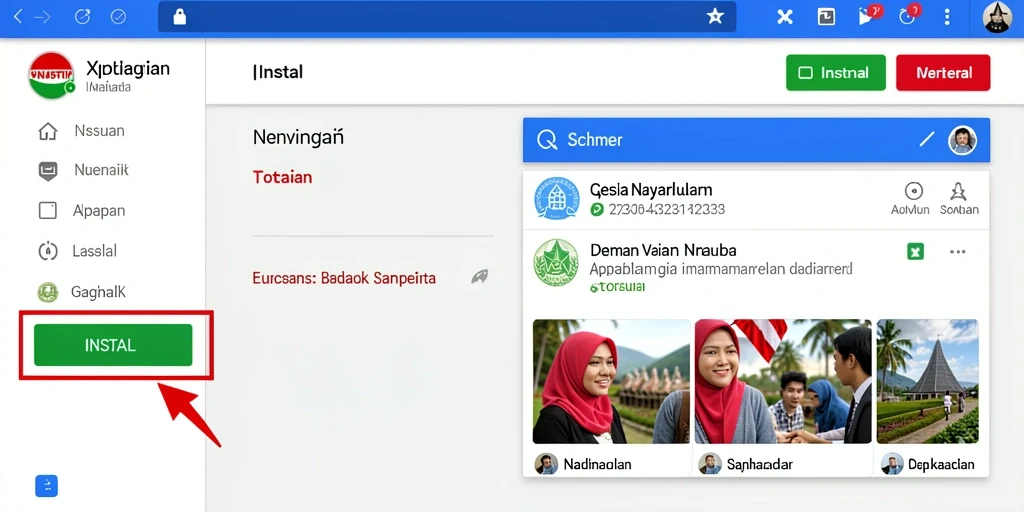Open the Deman Vaian Nrauba green emblem
The width and height of the screenshot is (1024, 512).
pyautogui.click(x=556, y=262)
